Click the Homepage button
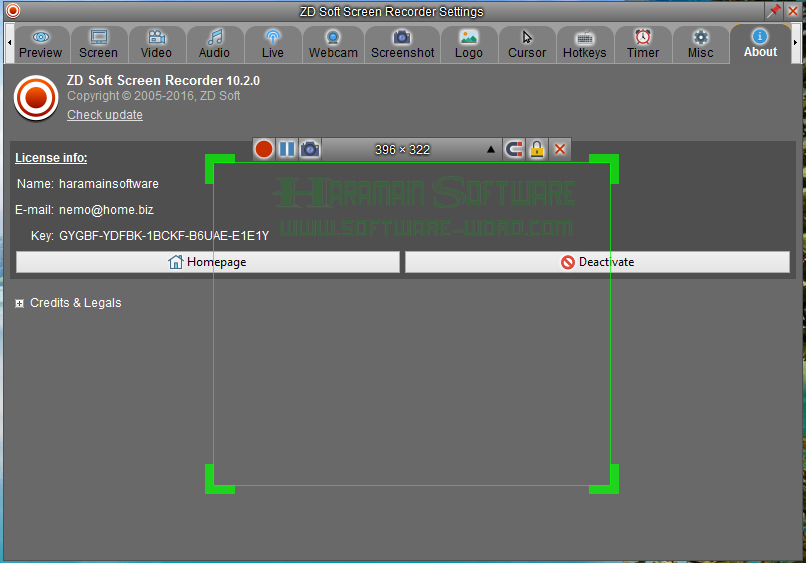The image size is (806, 563). (x=208, y=262)
